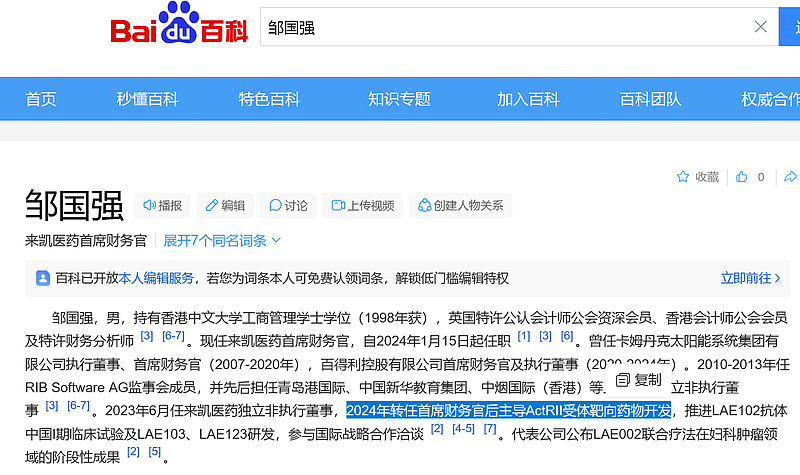Screen dimensions: 800x475
Task: Open the 权威合作 navigation tab
Action: 770,99
